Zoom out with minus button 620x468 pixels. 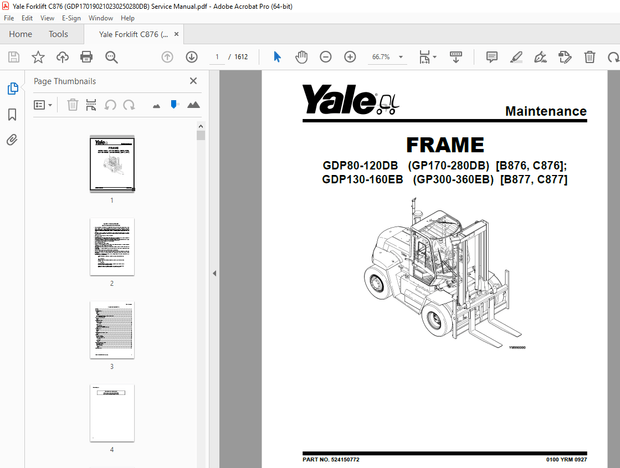click(x=326, y=57)
